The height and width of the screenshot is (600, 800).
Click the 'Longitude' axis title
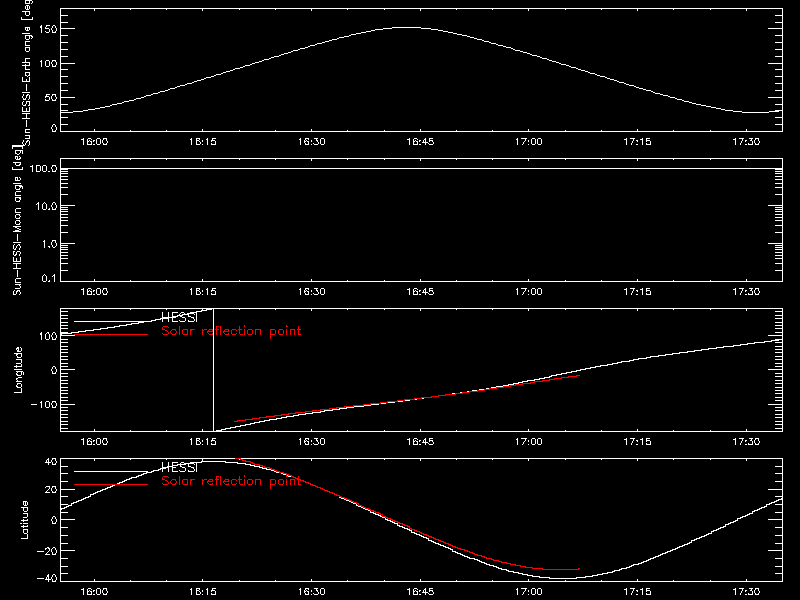pyautogui.click(x=18, y=370)
